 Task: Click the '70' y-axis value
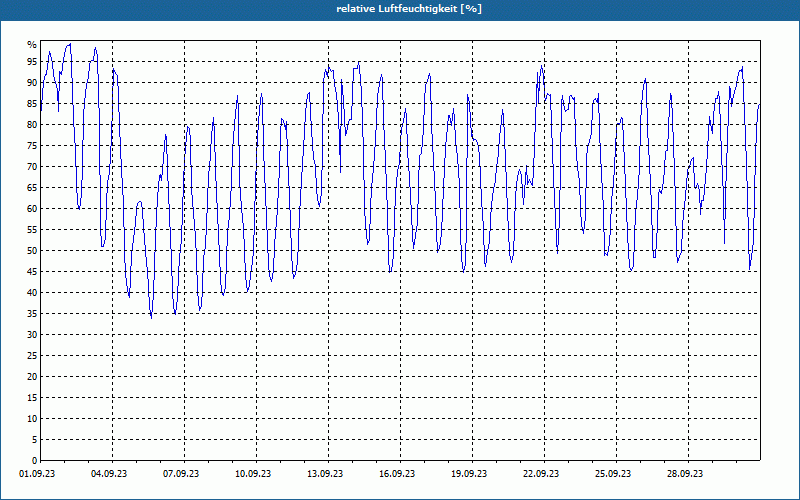coord(32,167)
